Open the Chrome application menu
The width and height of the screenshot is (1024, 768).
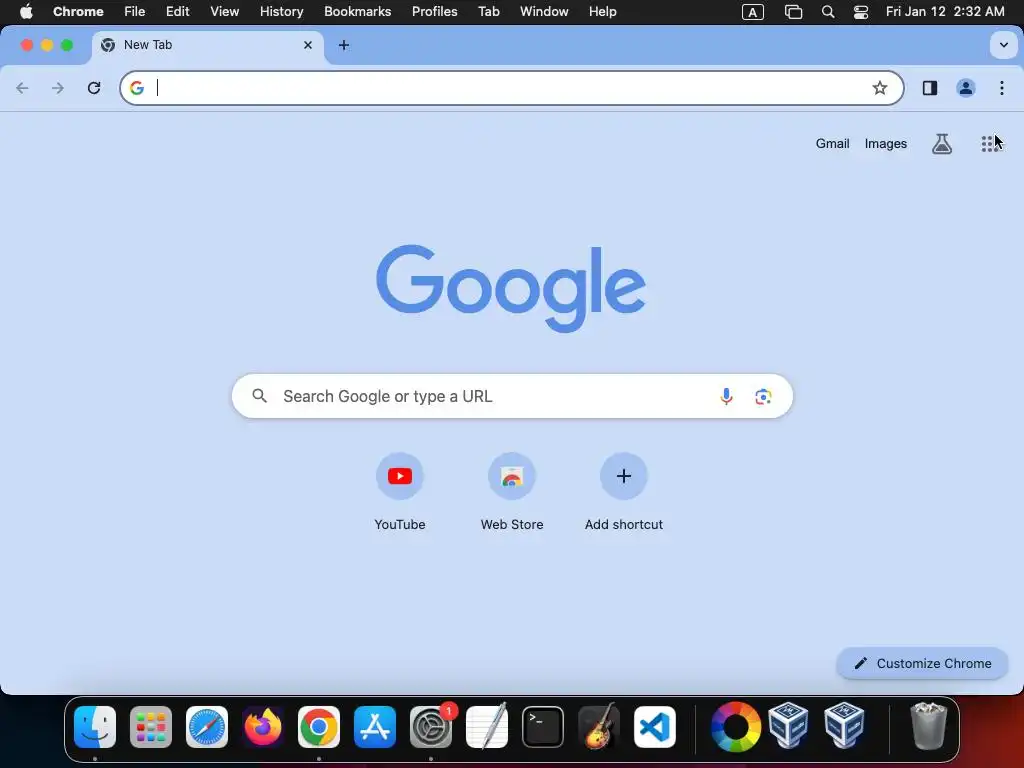pos(78,12)
